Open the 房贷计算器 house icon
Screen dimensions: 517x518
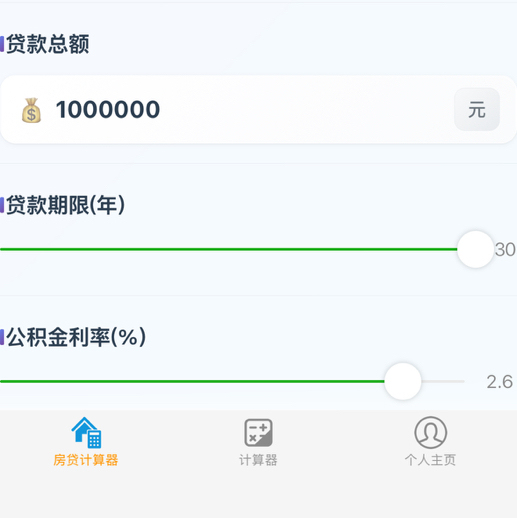point(86,432)
